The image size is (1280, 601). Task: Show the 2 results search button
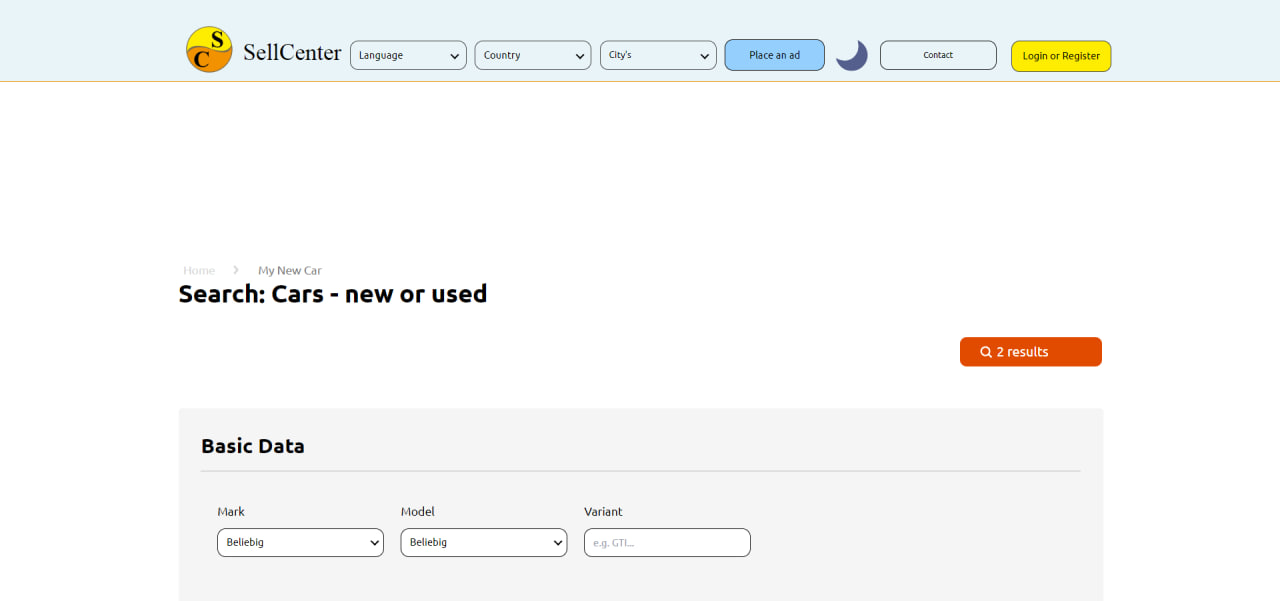1031,352
